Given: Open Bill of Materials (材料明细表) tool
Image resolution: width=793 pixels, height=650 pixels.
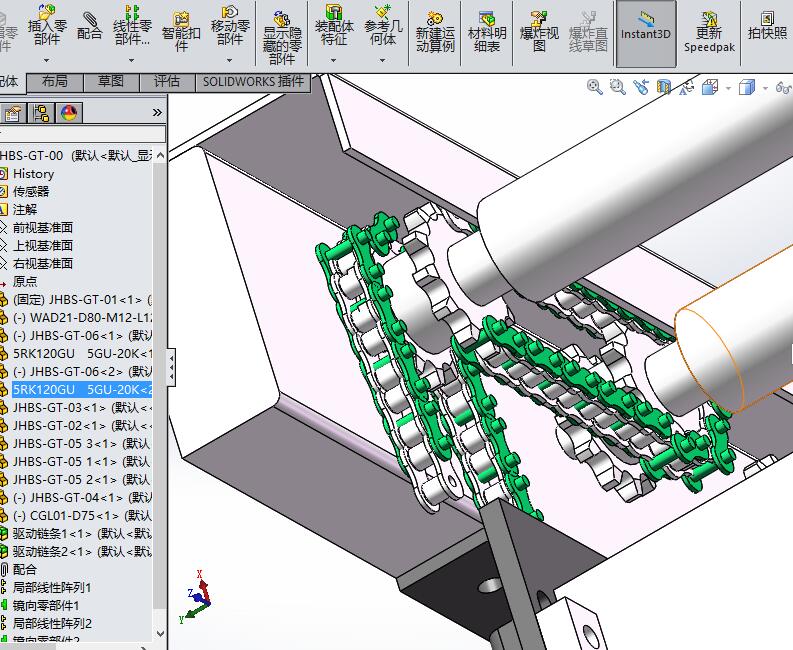Looking at the screenshot, I should click(487, 32).
